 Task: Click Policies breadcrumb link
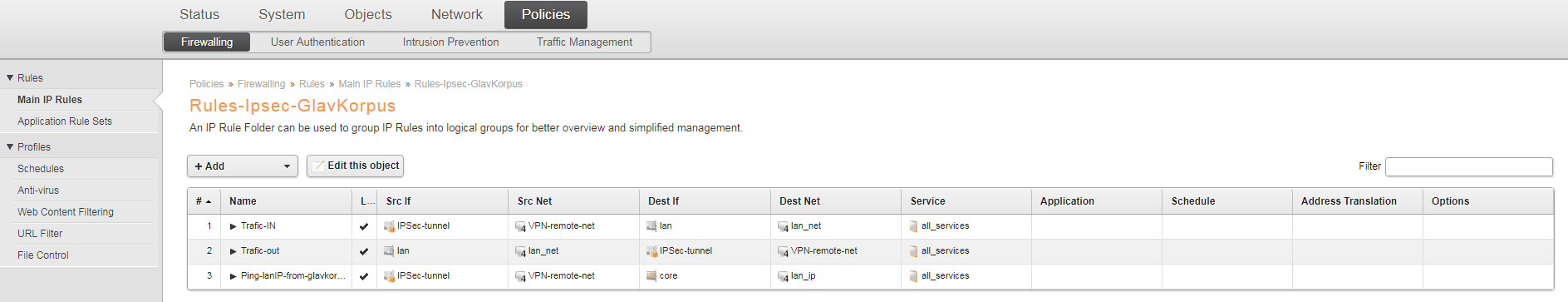click(x=206, y=84)
